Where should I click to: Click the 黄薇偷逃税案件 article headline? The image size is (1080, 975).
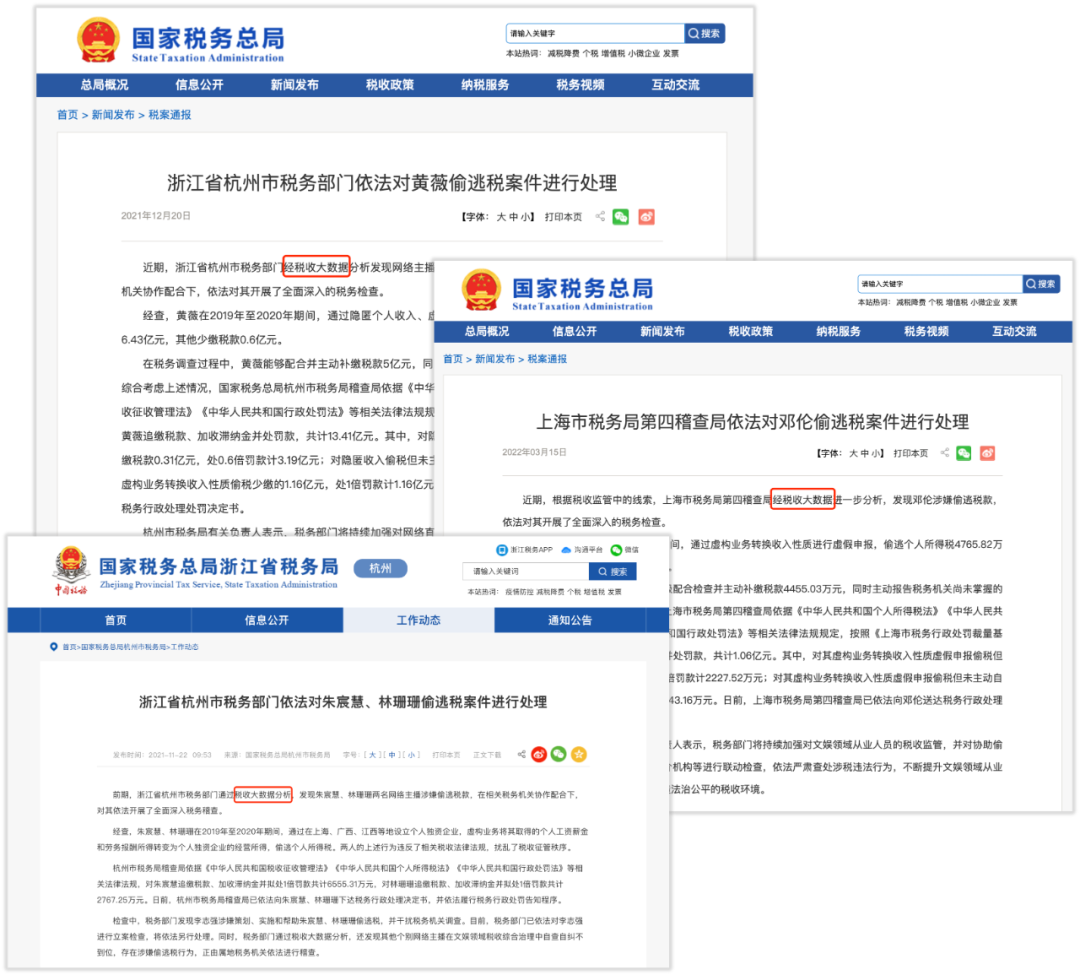point(392,183)
